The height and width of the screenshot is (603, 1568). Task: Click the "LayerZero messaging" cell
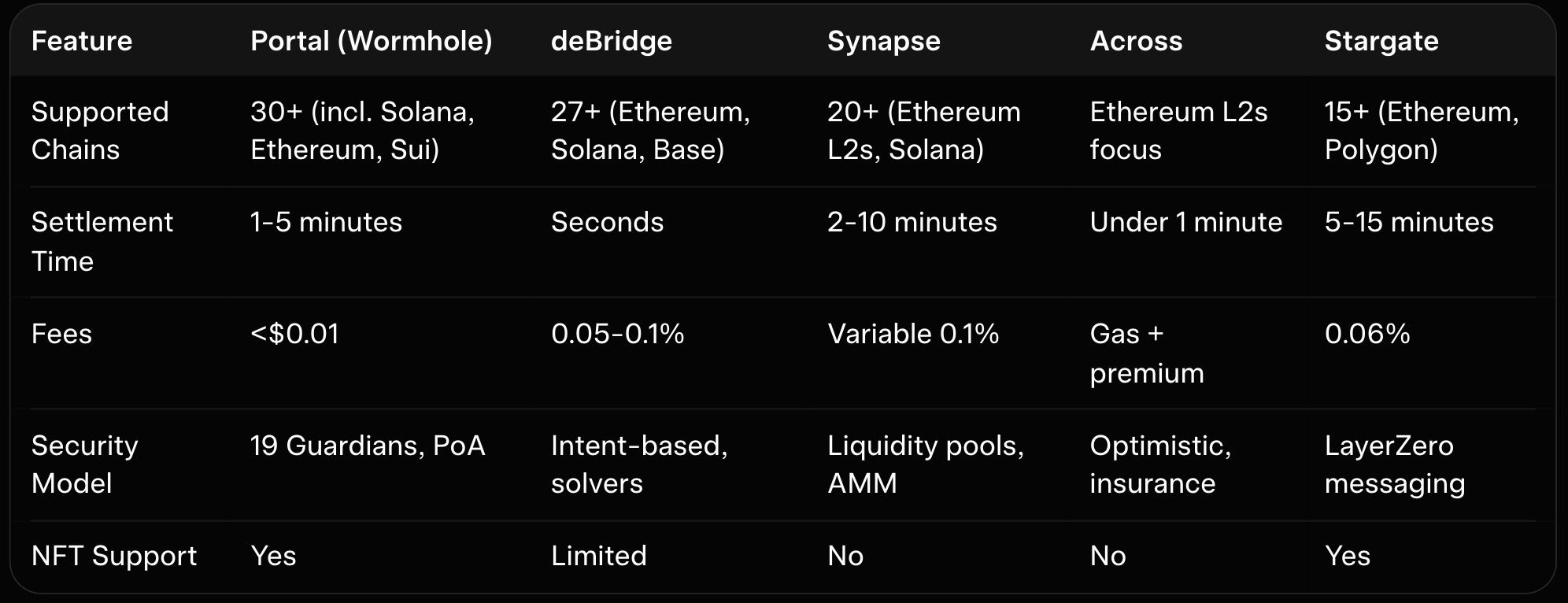tap(1394, 464)
